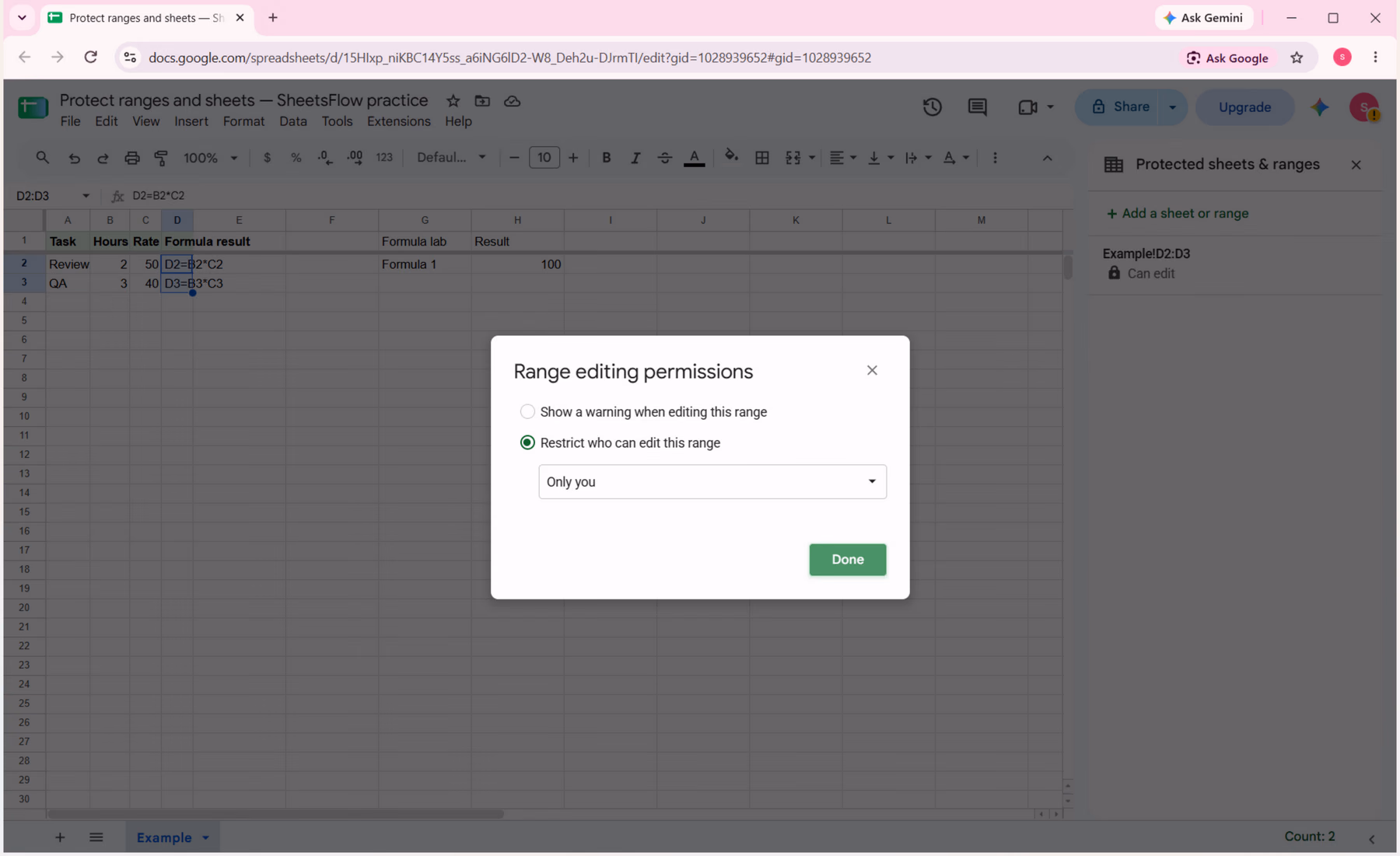Click the Gemini sparkle icon in Sheets

coord(1320,107)
